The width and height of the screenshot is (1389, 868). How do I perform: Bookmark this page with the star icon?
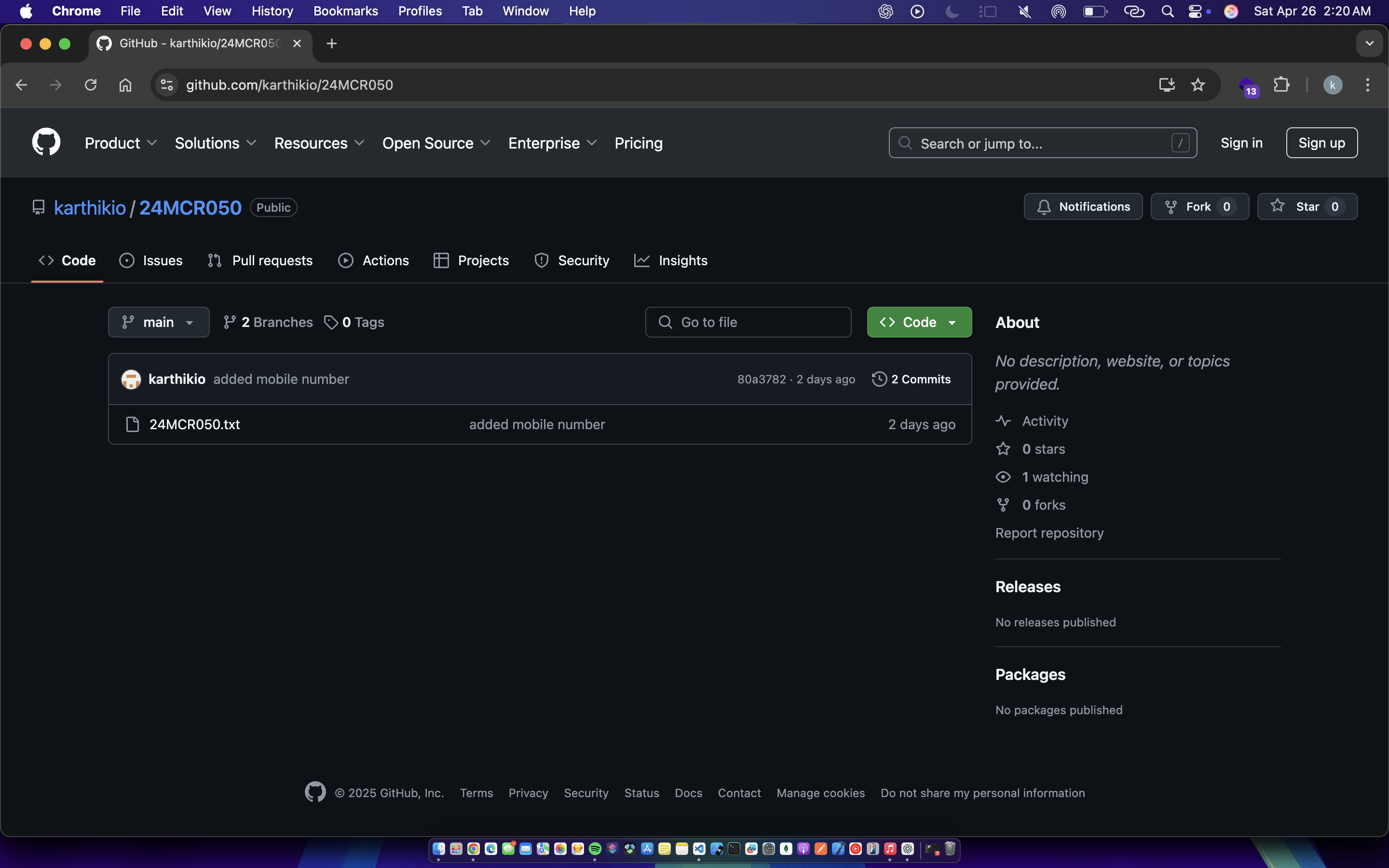click(x=1198, y=85)
